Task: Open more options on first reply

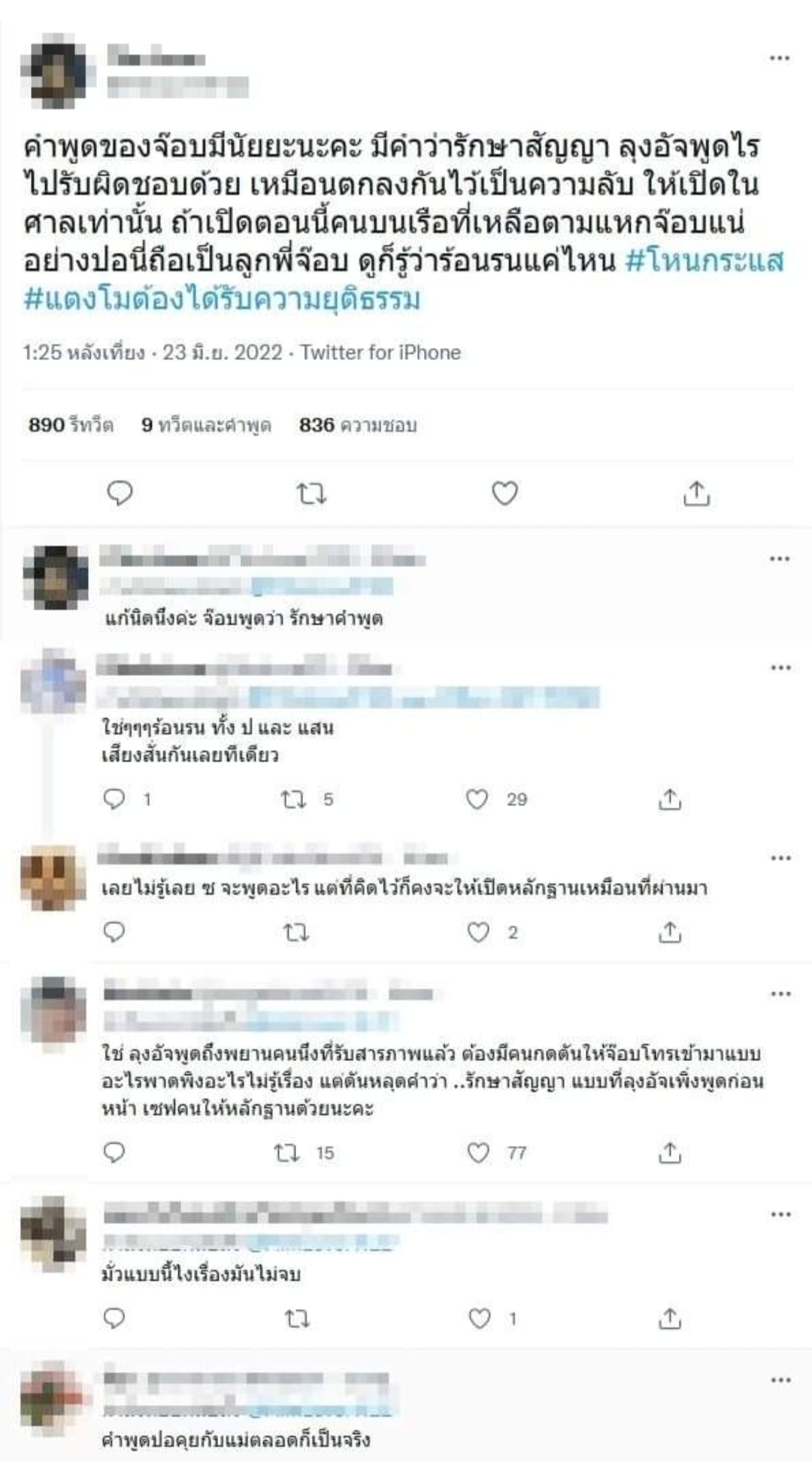Action: [x=780, y=559]
